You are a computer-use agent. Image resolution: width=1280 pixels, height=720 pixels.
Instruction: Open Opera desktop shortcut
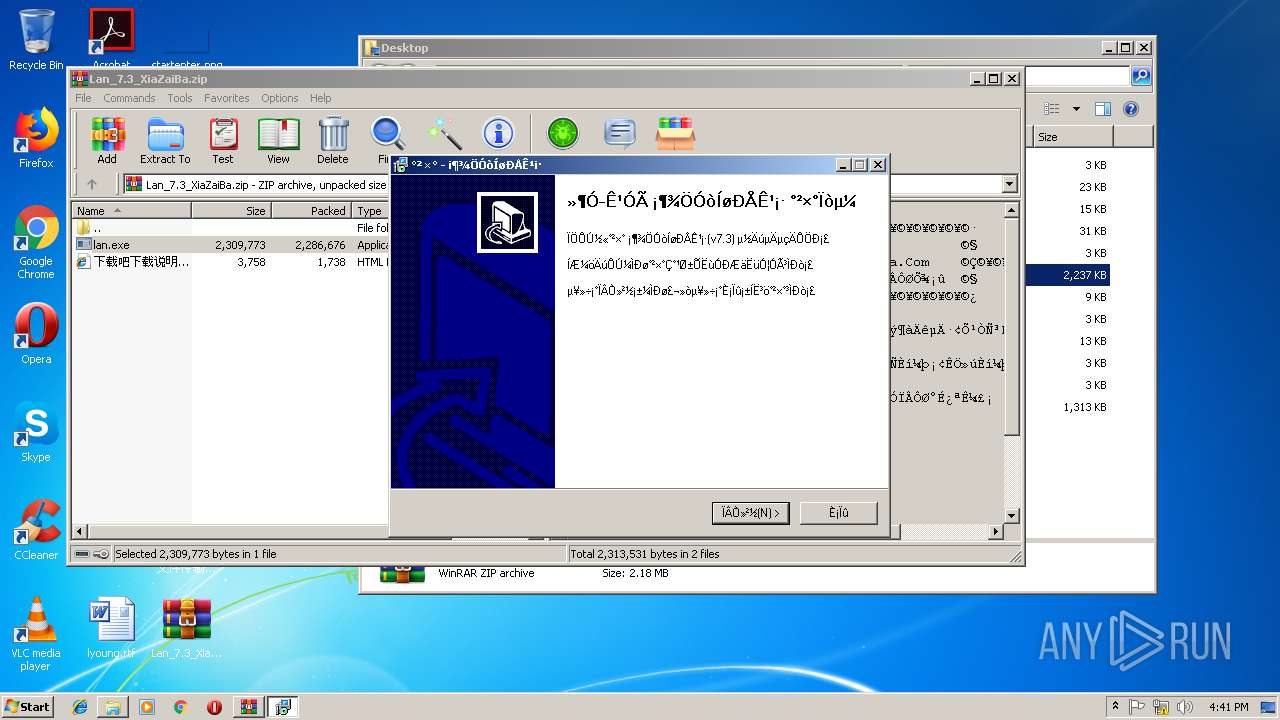(x=36, y=334)
